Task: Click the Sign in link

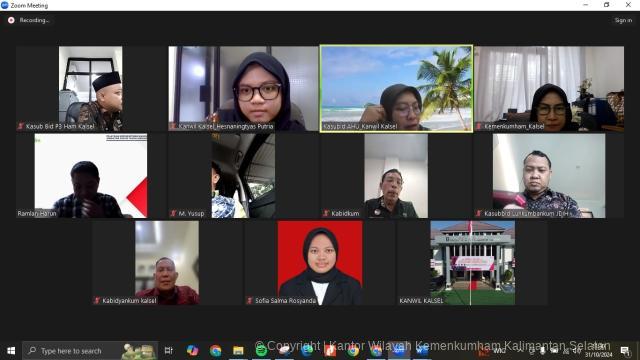Action: 623,20
